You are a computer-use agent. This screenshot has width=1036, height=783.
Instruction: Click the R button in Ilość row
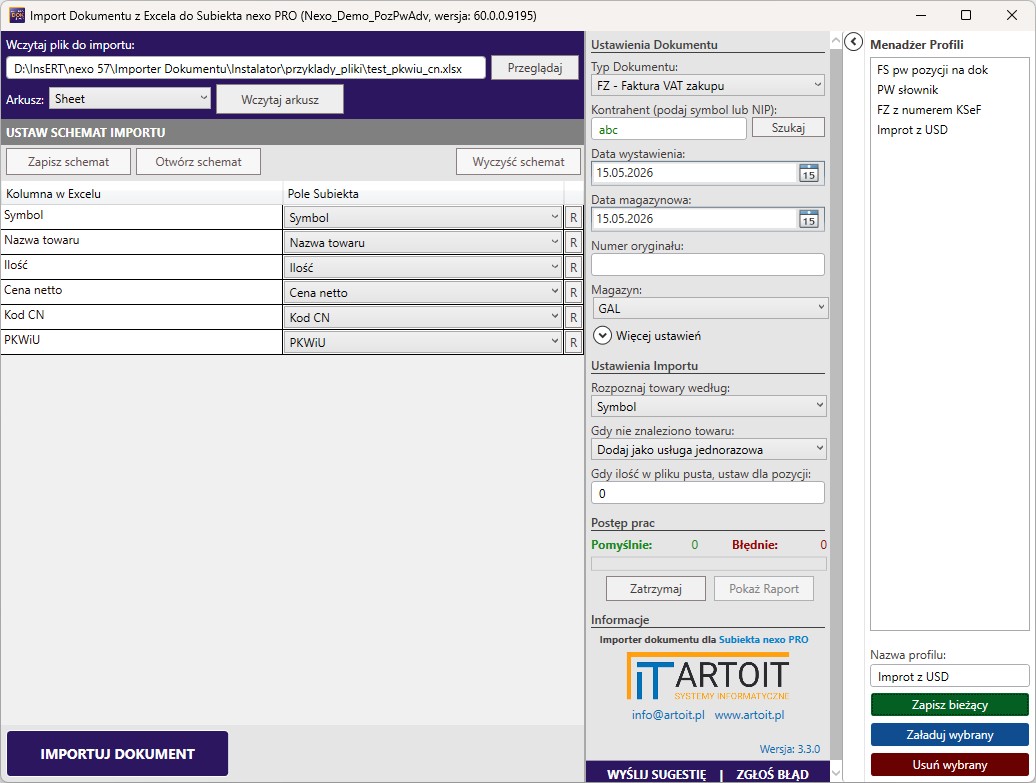coord(573,268)
